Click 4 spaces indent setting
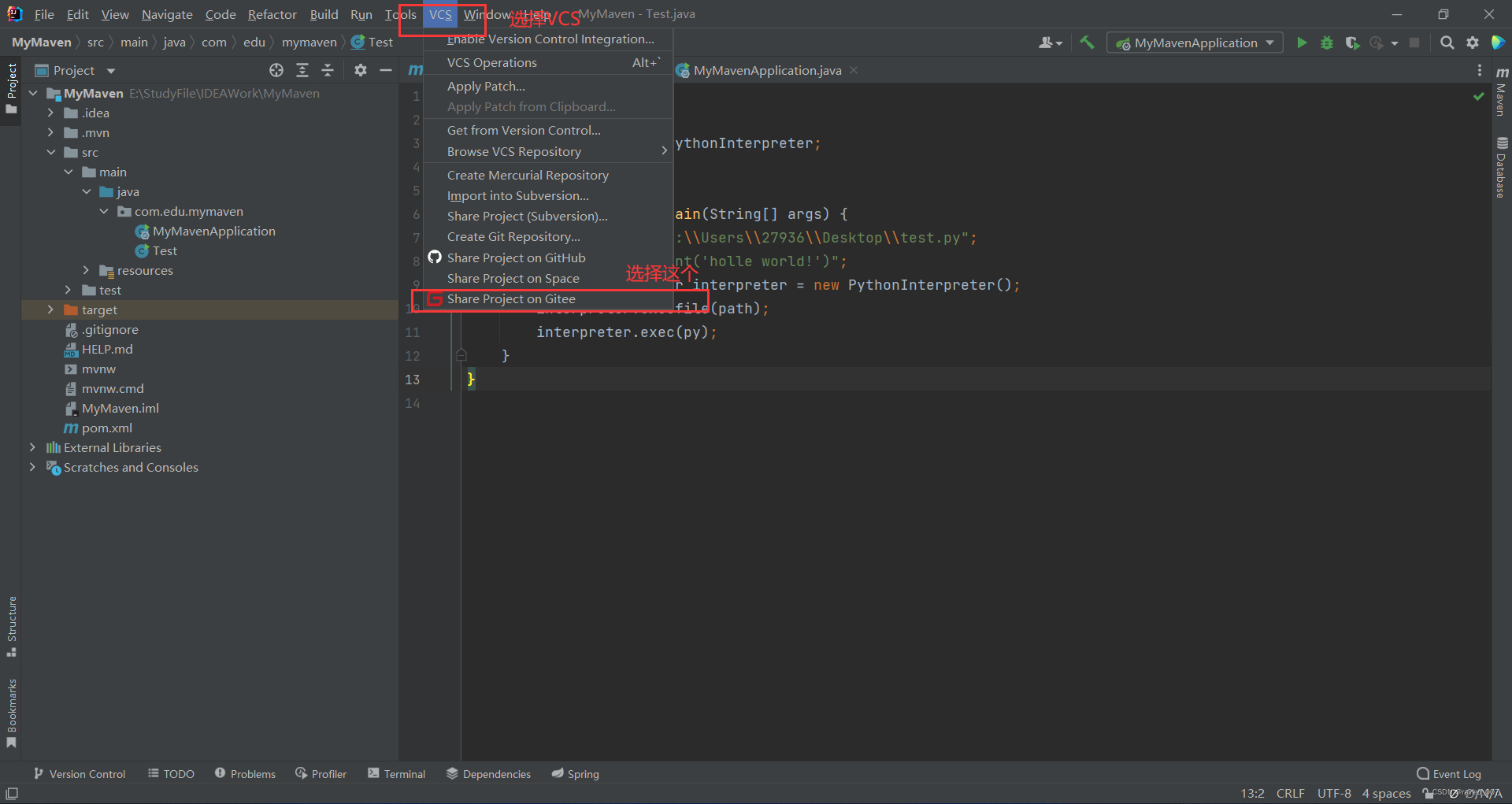The image size is (1512, 804). pyautogui.click(x=1386, y=793)
